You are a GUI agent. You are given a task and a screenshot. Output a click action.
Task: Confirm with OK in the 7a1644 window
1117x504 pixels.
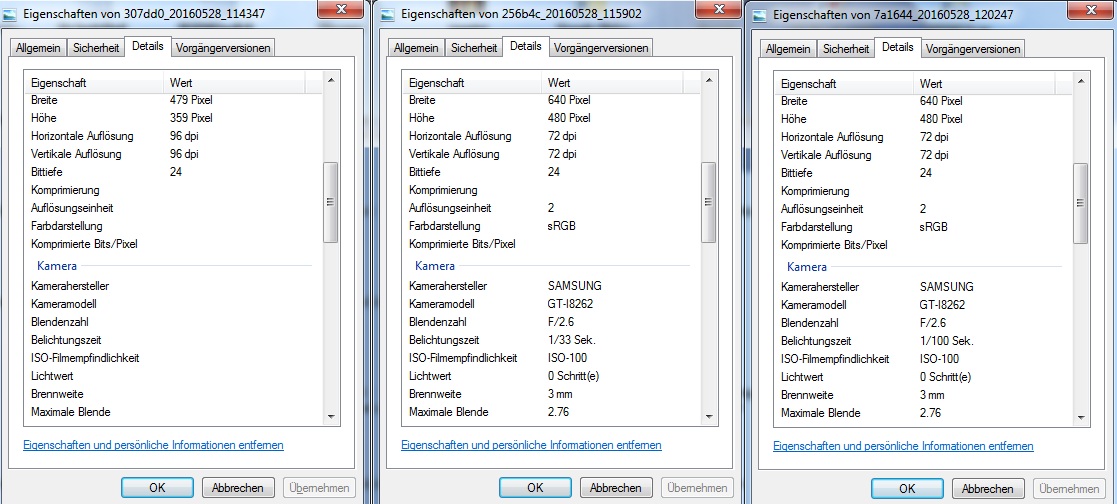point(907,488)
